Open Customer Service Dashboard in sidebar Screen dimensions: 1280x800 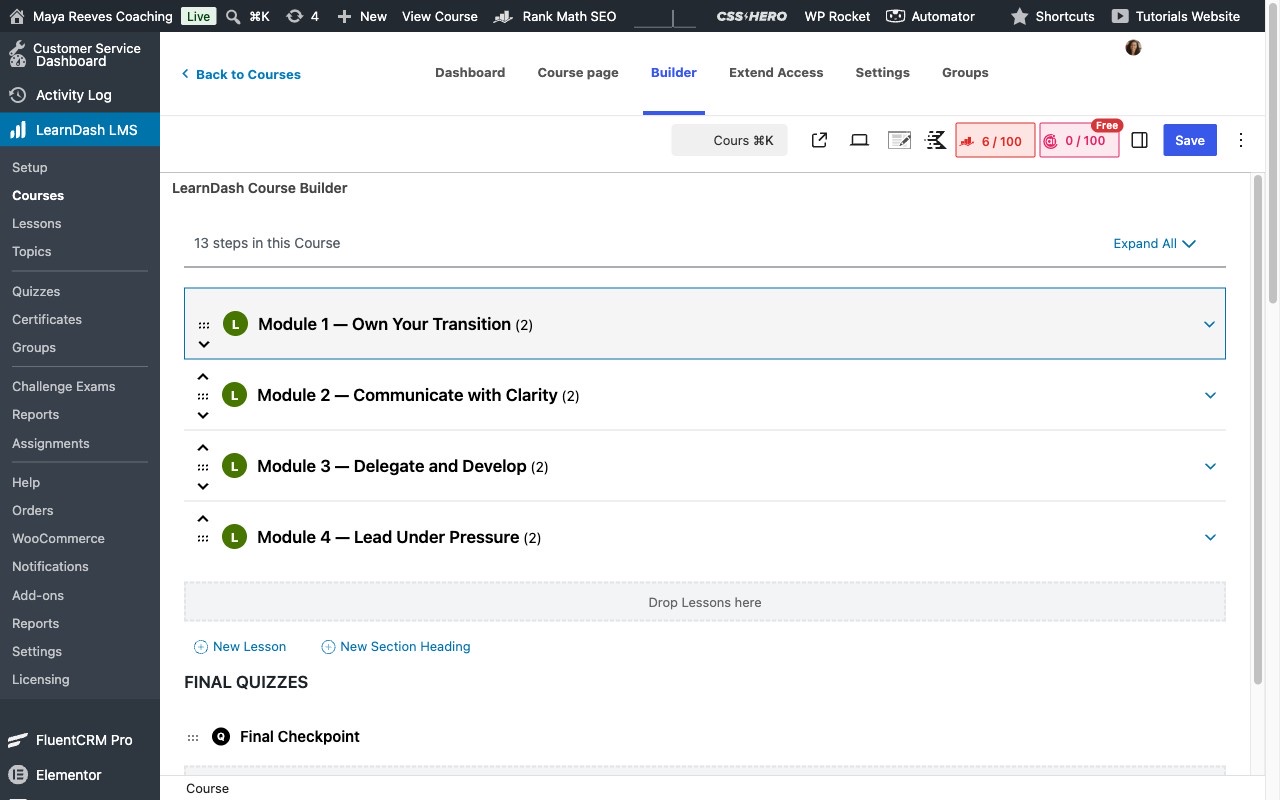[80, 54]
